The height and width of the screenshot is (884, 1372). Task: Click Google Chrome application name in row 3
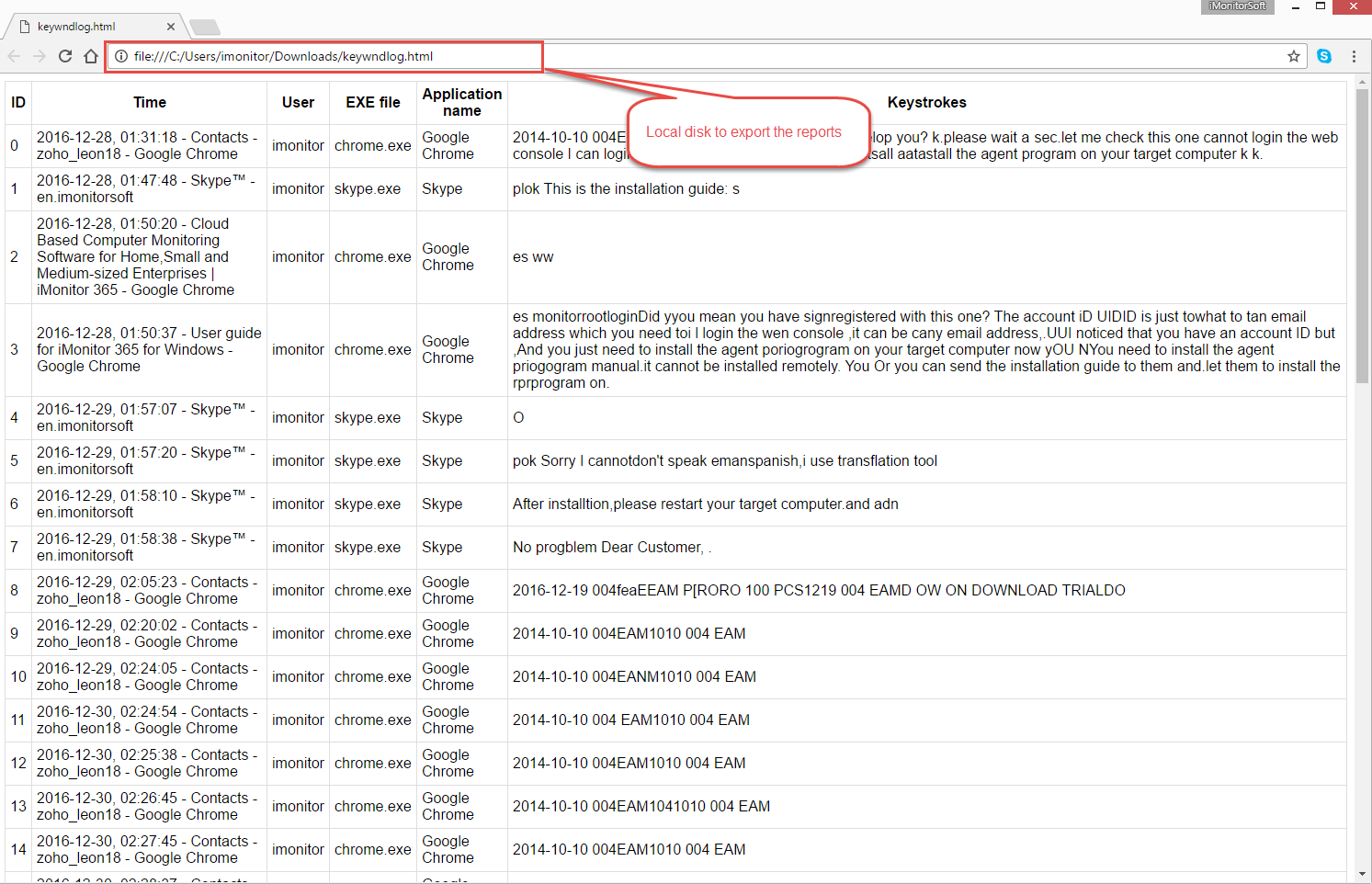point(448,349)
